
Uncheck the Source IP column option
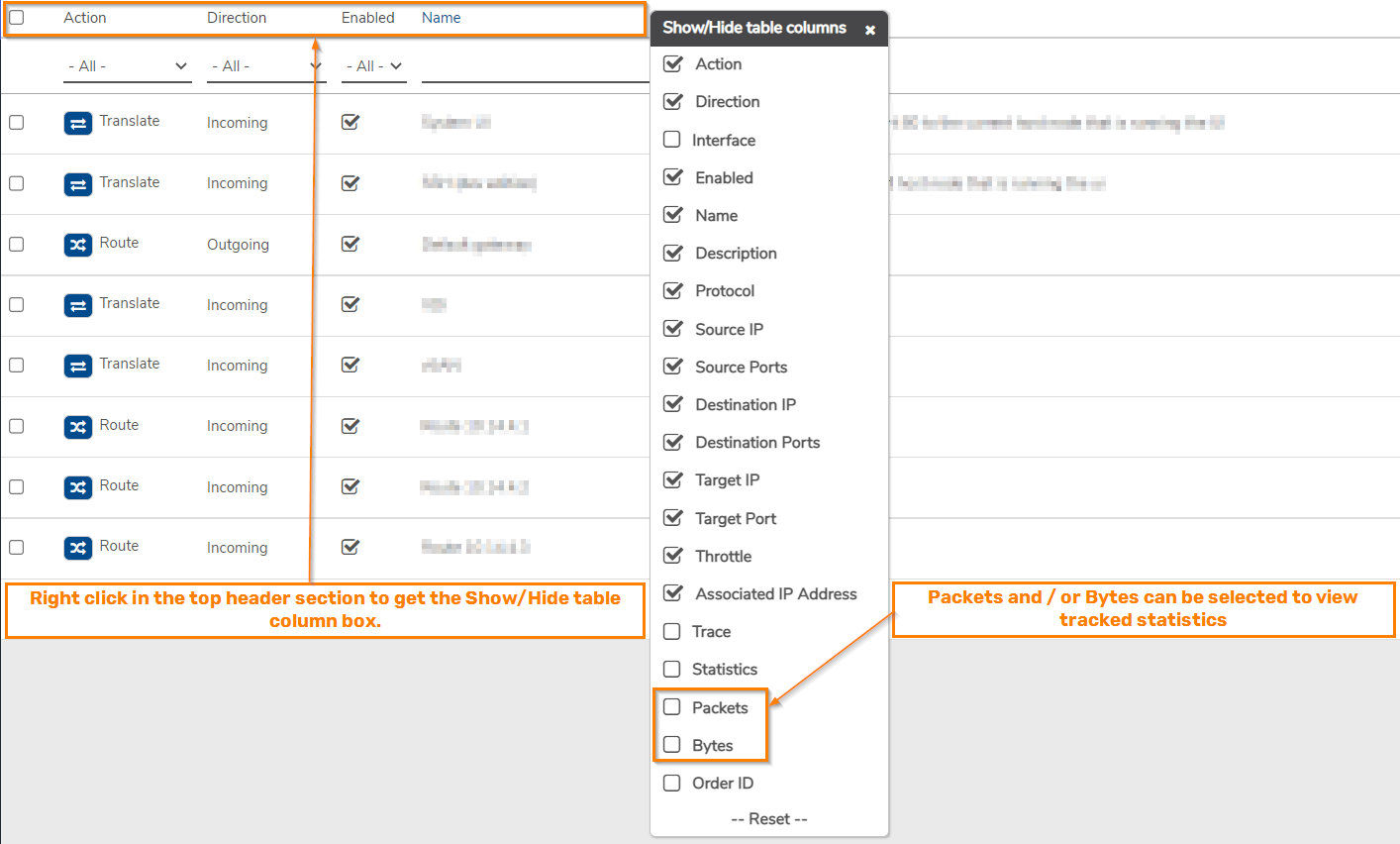pos(673,329)
